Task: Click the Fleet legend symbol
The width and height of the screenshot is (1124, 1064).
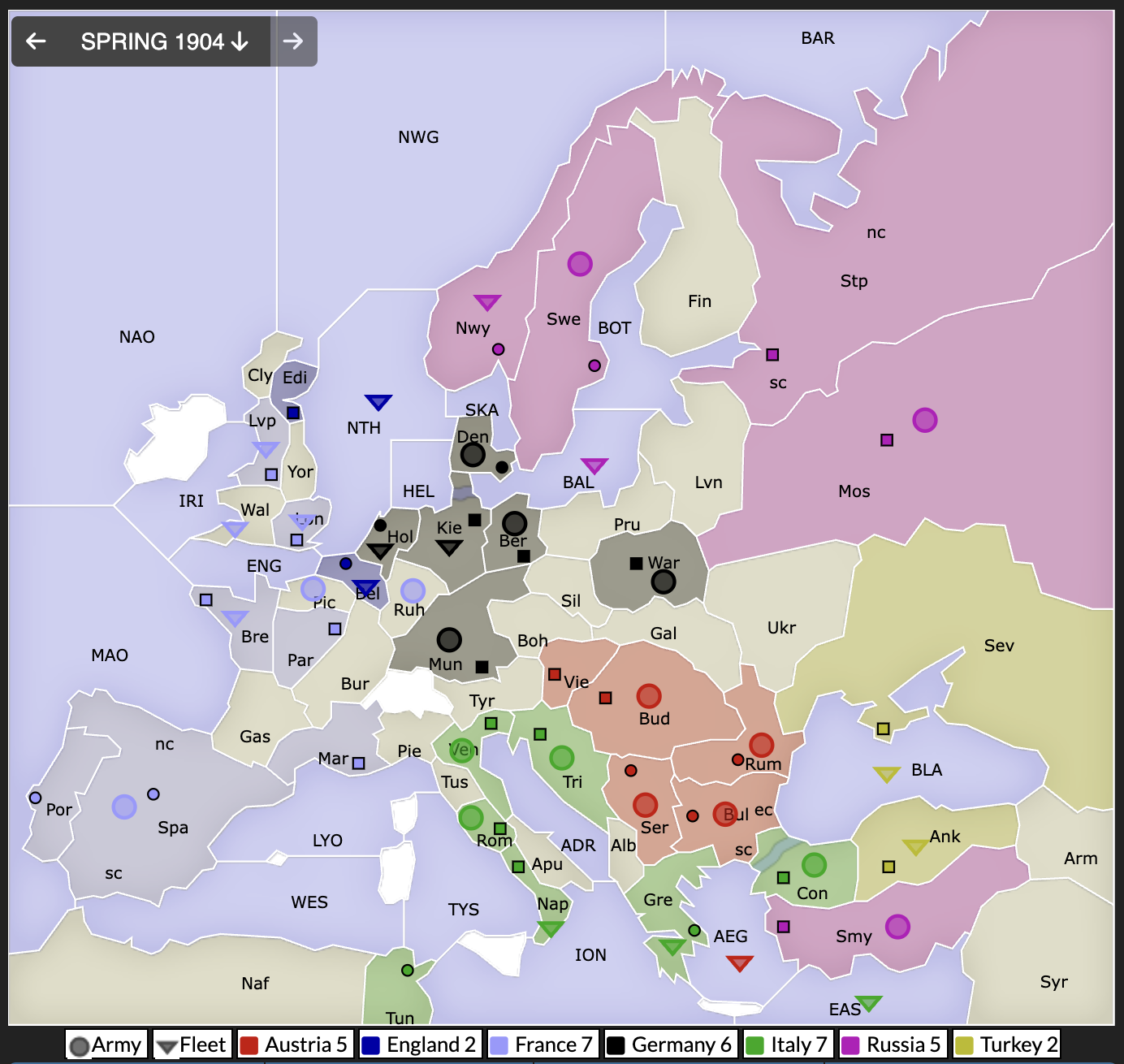Action: pyautogui.click(x=167, y=1047)
